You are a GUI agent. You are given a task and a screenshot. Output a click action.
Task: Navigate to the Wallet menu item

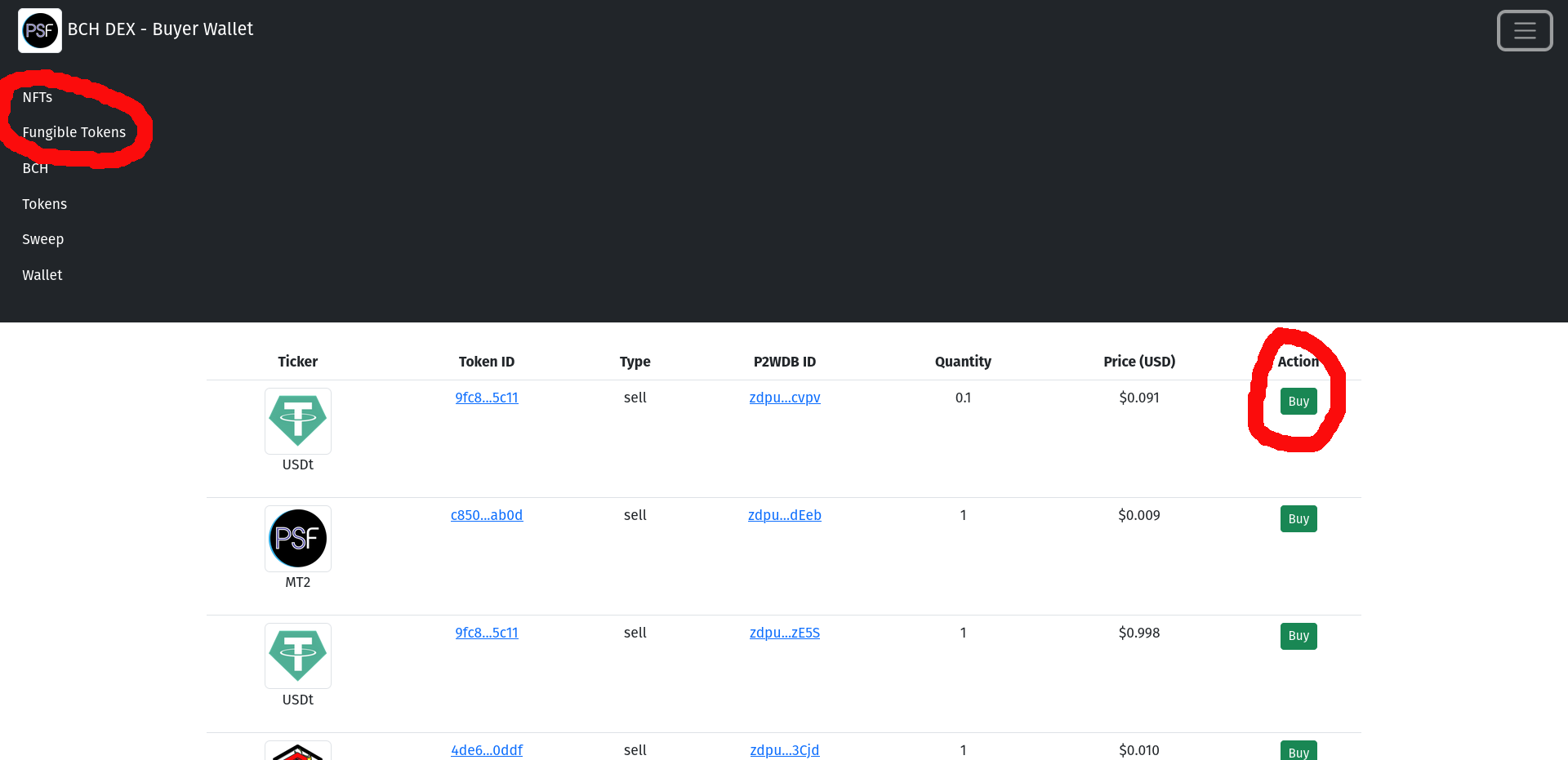pyautogui.click(x=42, y=275)
